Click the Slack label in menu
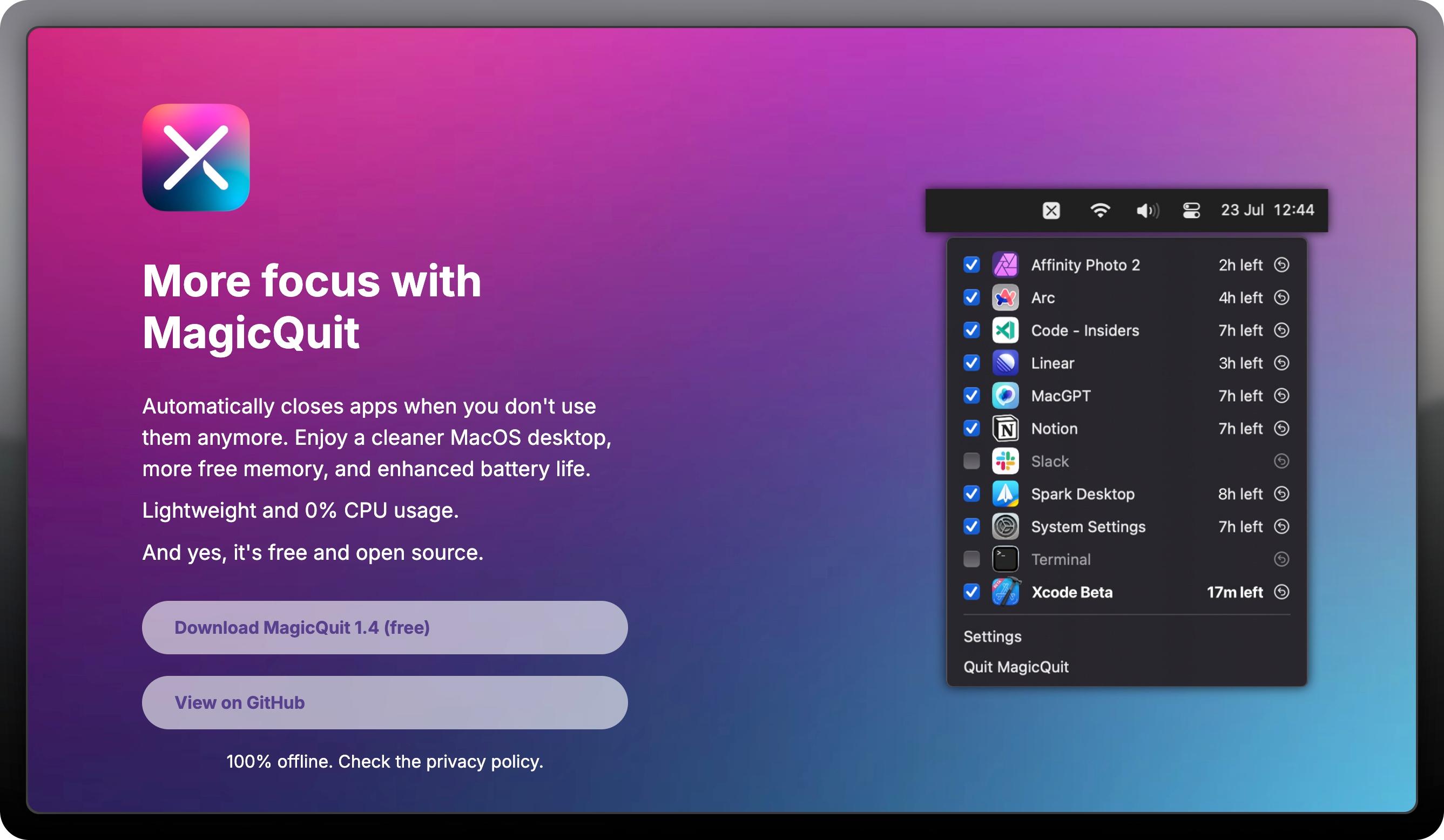The height and width of the screenshot is (840, 1444). [x=1050, y=462]
